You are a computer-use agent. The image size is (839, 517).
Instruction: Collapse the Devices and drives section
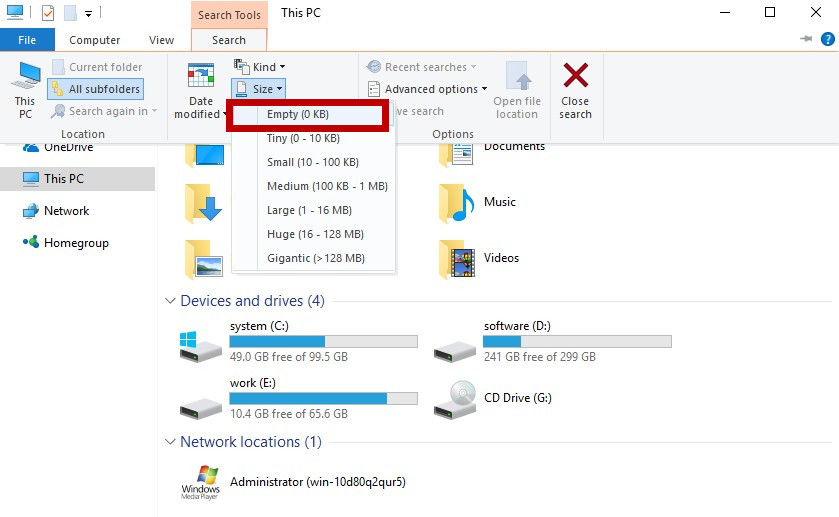pos(170,301)
